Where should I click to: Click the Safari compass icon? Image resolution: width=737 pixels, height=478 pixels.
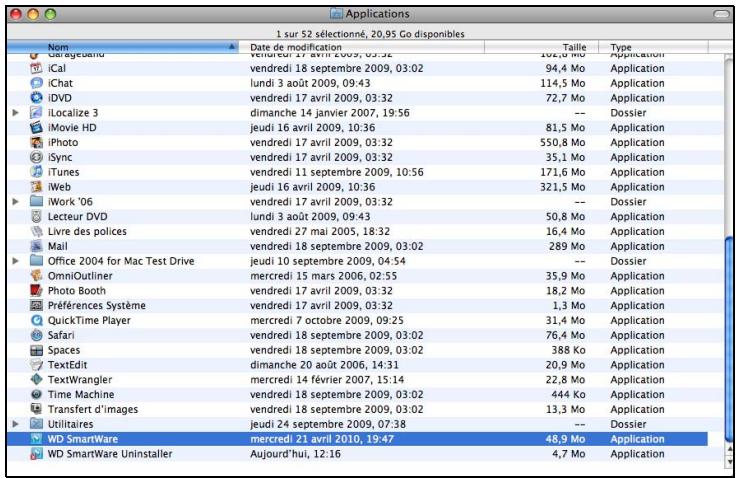pyautogui.click(x=36, y=335)
